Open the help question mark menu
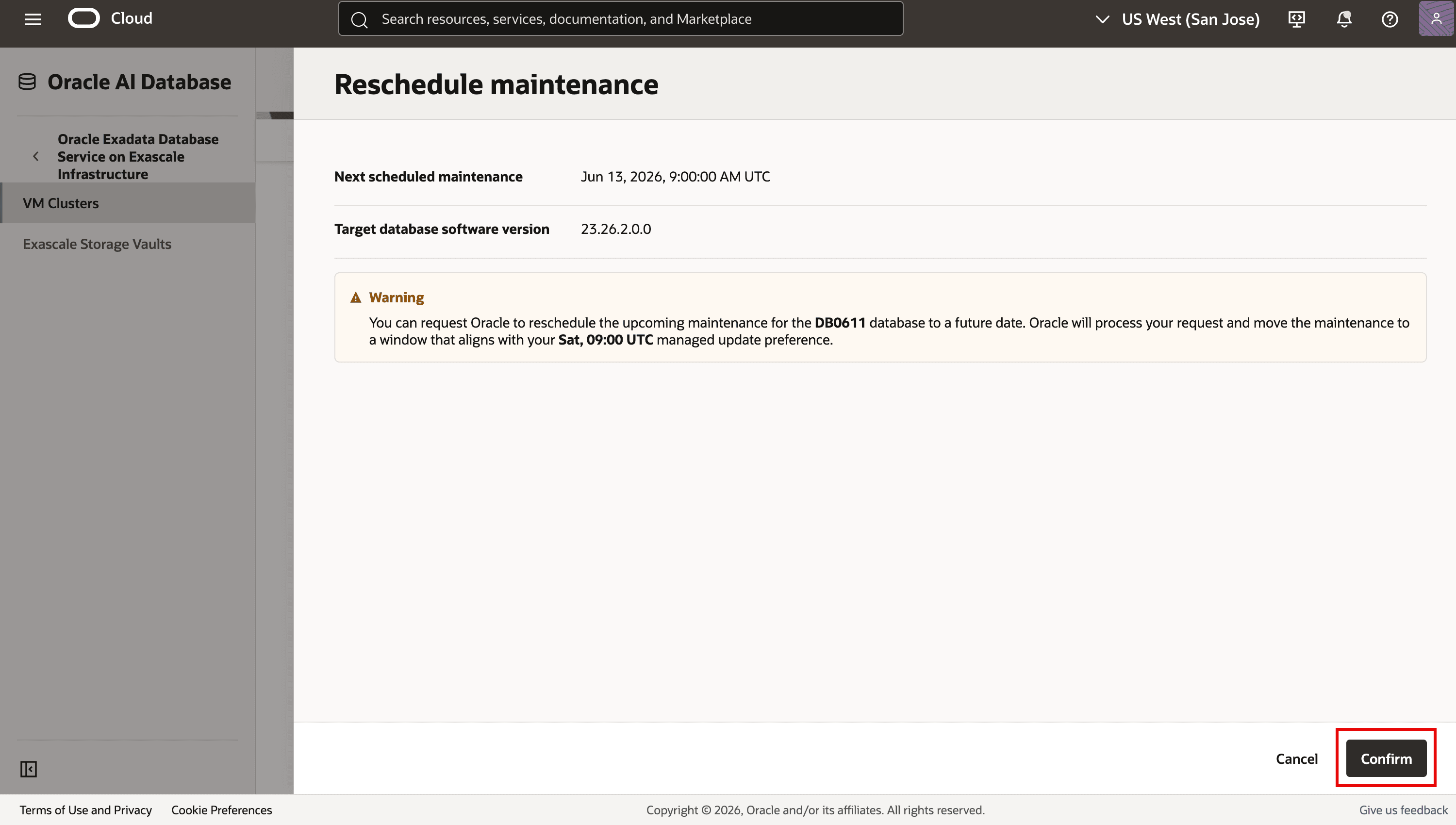This screenshot has height=825, width=1456. pos(1390,19)
